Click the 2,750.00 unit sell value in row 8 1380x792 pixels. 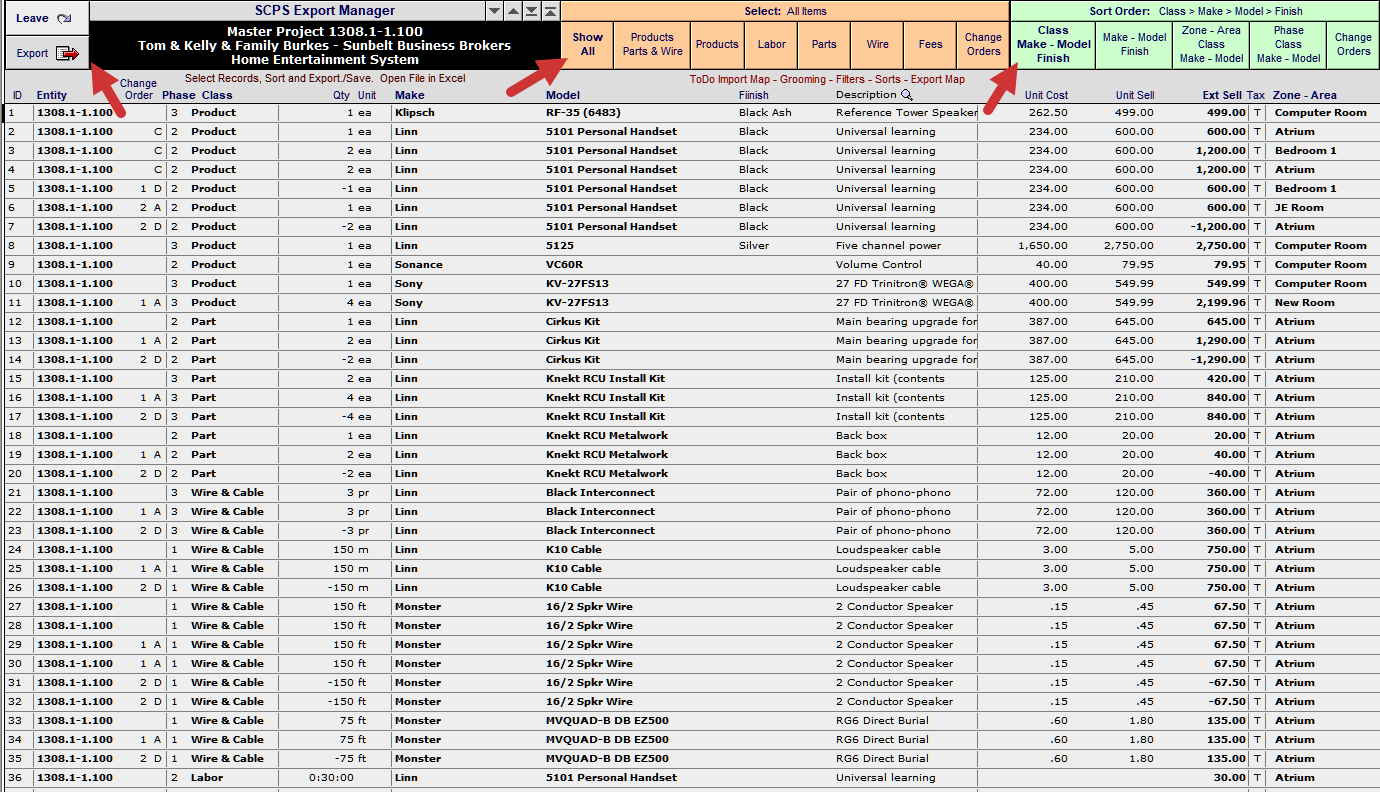coord(1128,246)
